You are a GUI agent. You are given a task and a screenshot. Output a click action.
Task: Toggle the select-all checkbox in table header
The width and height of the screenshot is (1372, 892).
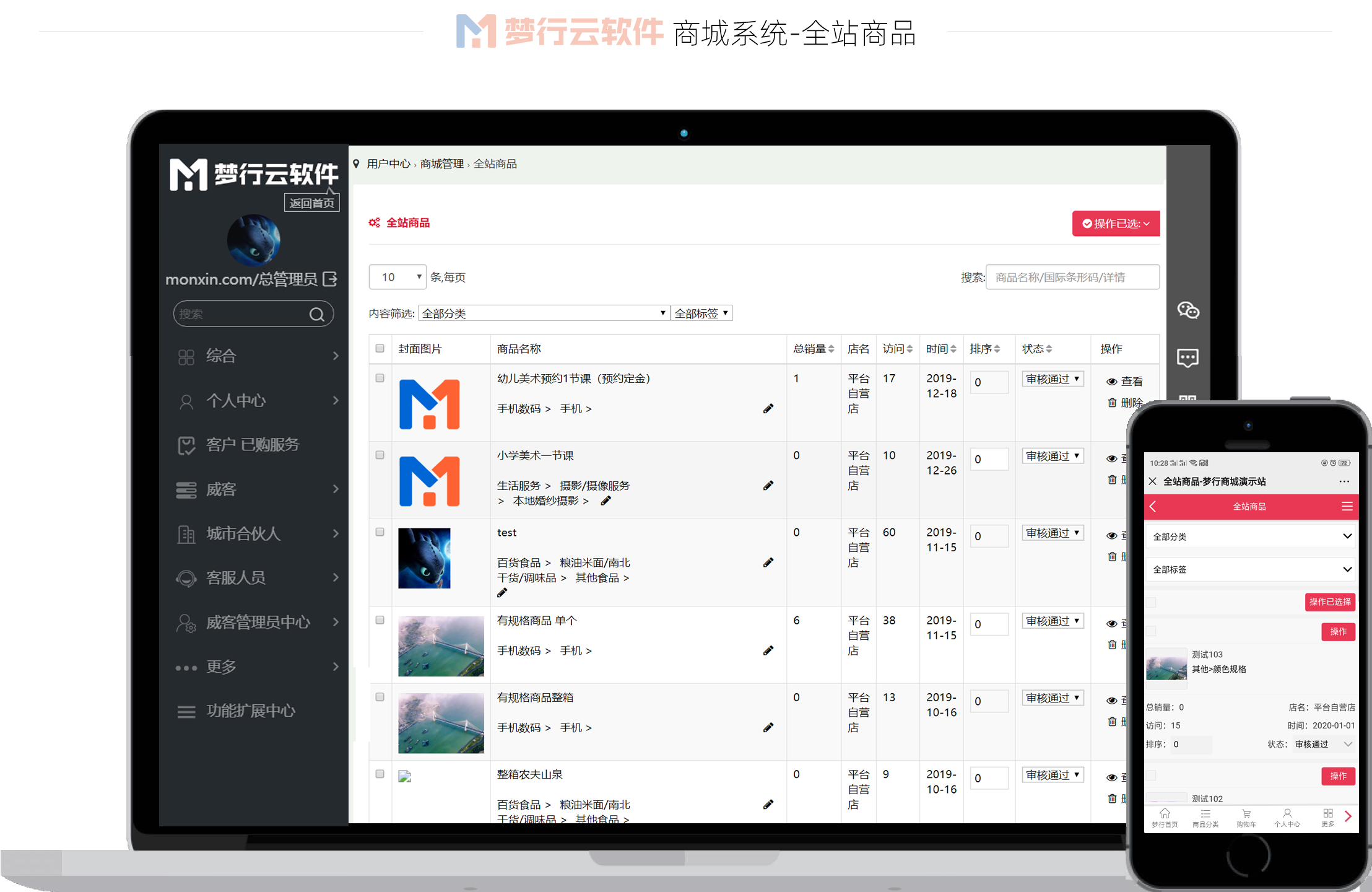(x=380, y=348)
